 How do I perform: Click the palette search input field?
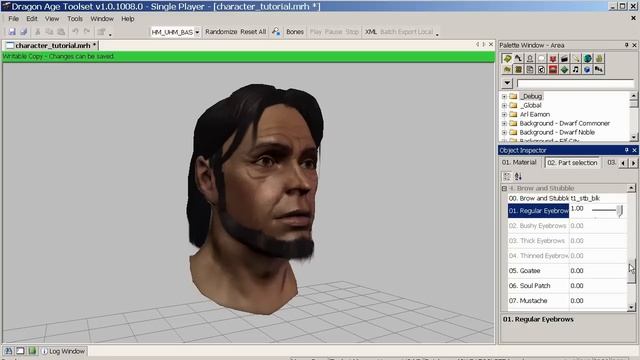575,83
